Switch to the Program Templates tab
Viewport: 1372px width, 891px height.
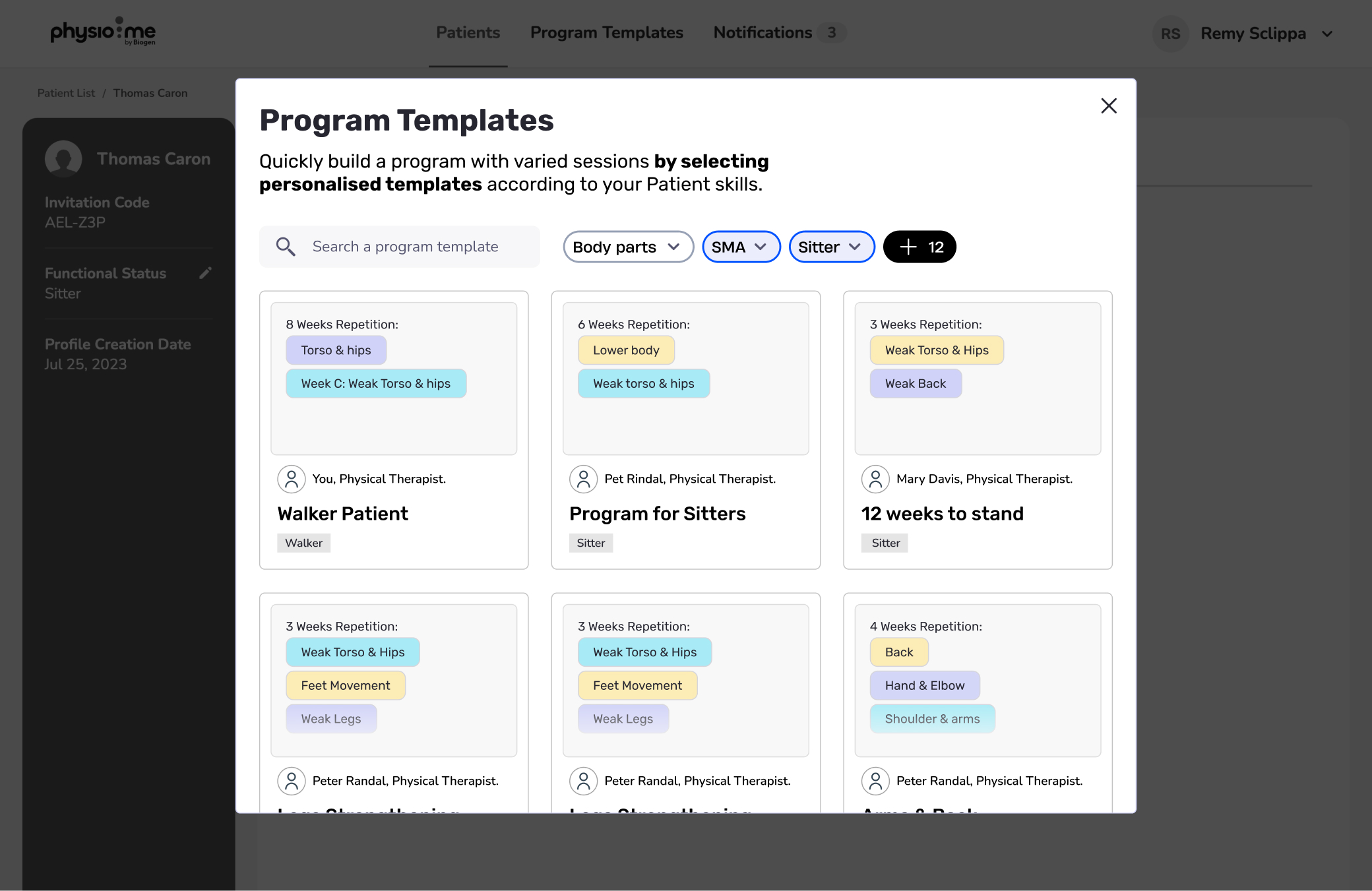pyautogui.click(x=606, y=32)
